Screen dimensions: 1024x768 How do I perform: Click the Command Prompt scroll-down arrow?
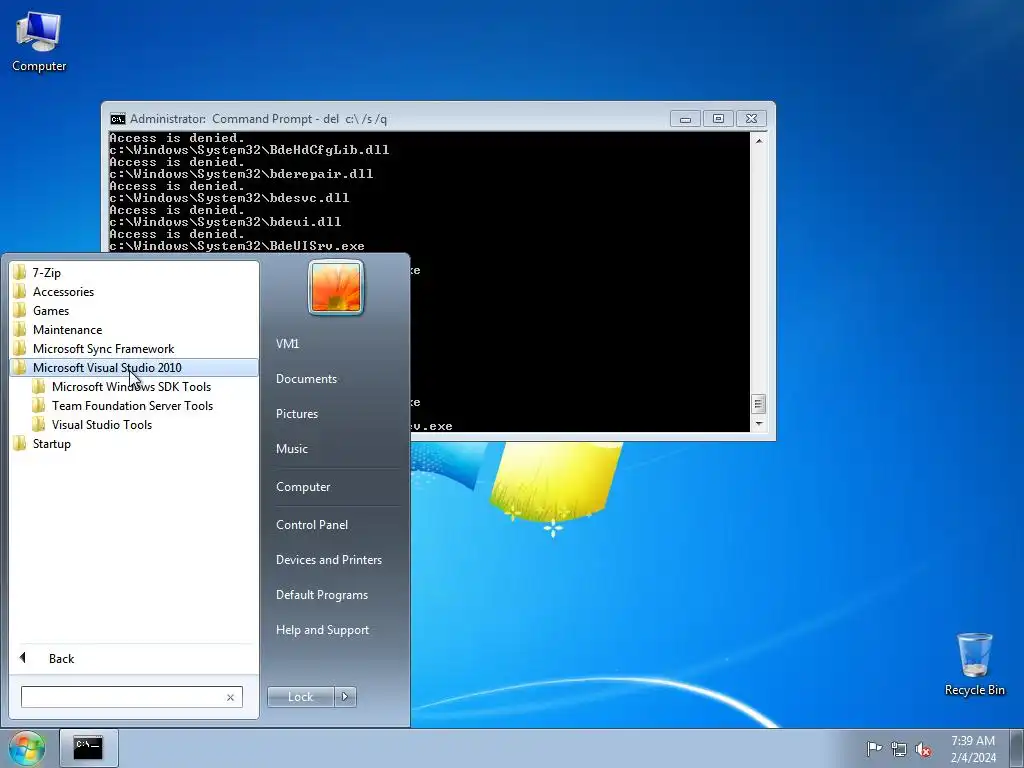click(758, 424)
